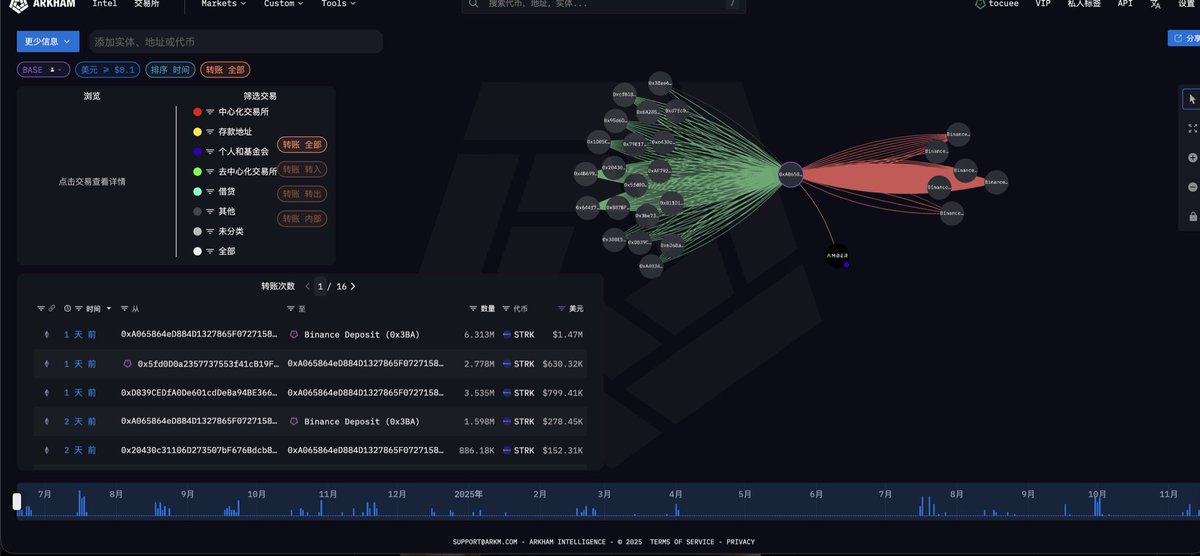Toggle 个人和基金会 filter
The image size is (1200, 556).
(232, 152)
